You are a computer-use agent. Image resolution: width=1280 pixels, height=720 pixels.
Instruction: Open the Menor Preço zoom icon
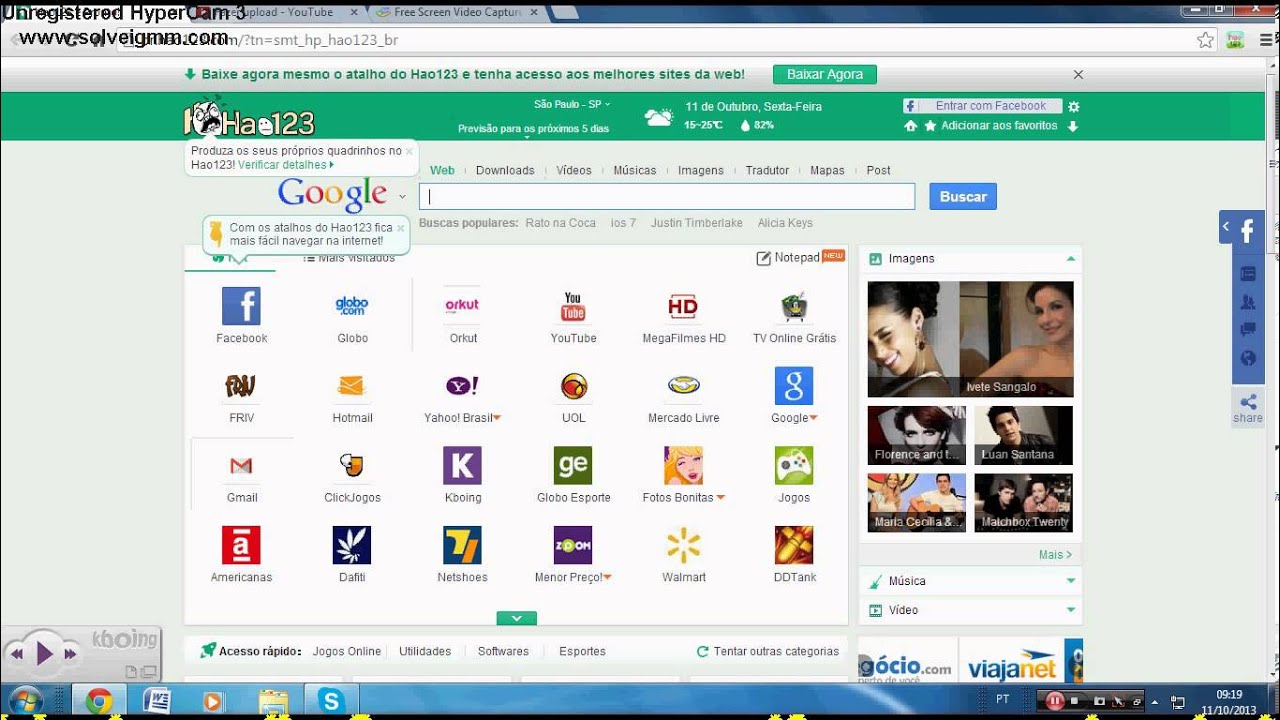click(x=573, y=545)
